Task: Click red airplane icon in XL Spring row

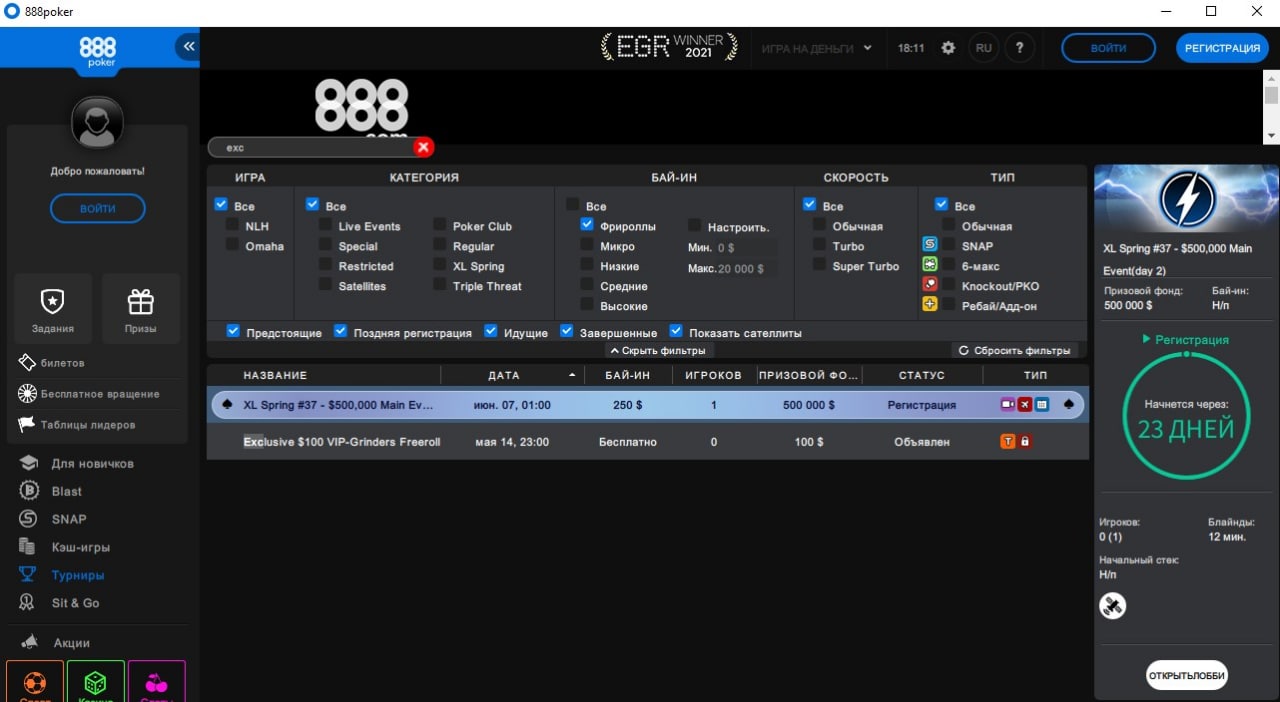Action: (x=1025, y=405)
